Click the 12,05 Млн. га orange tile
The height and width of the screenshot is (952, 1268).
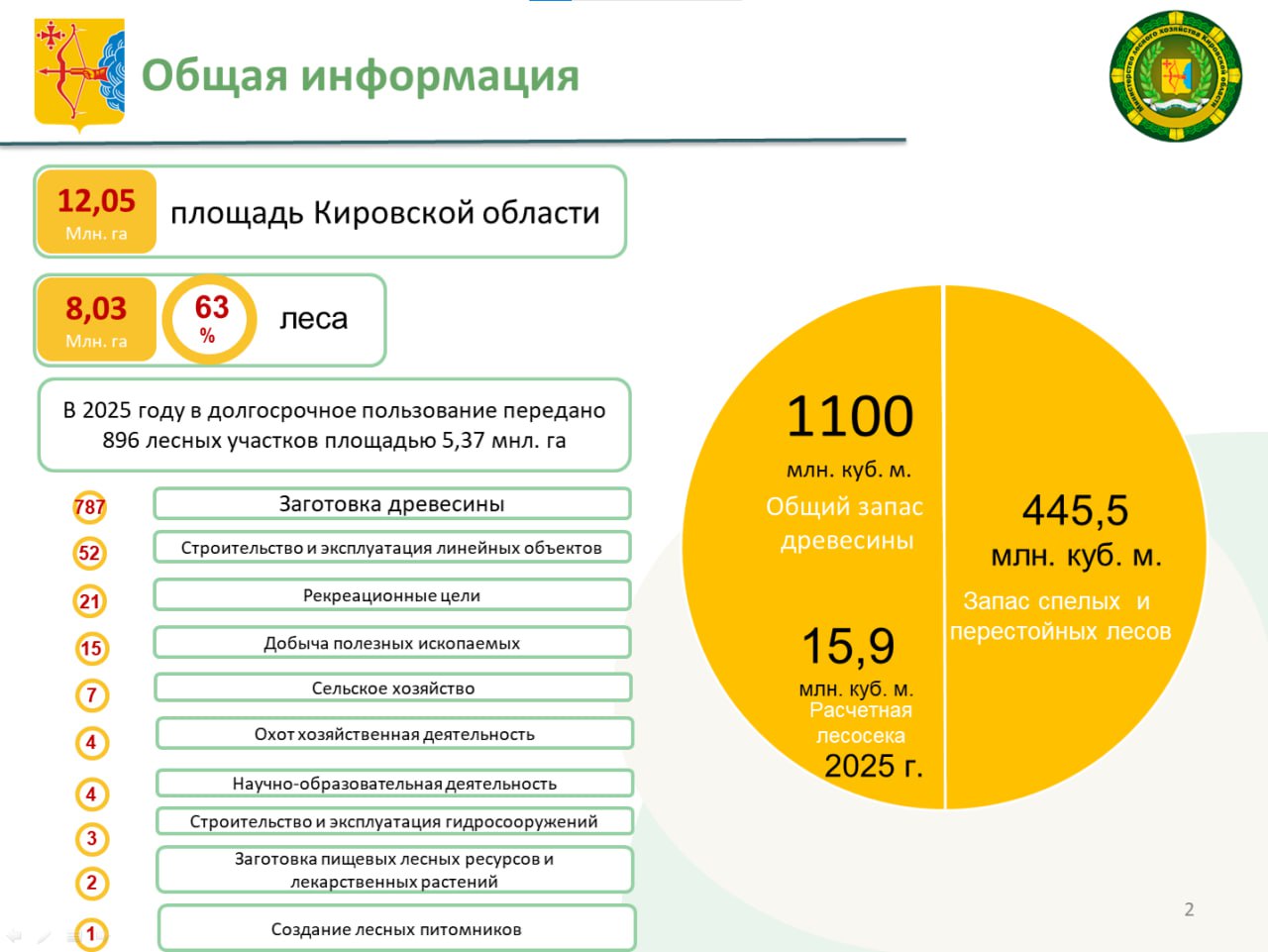pos(96,212)
